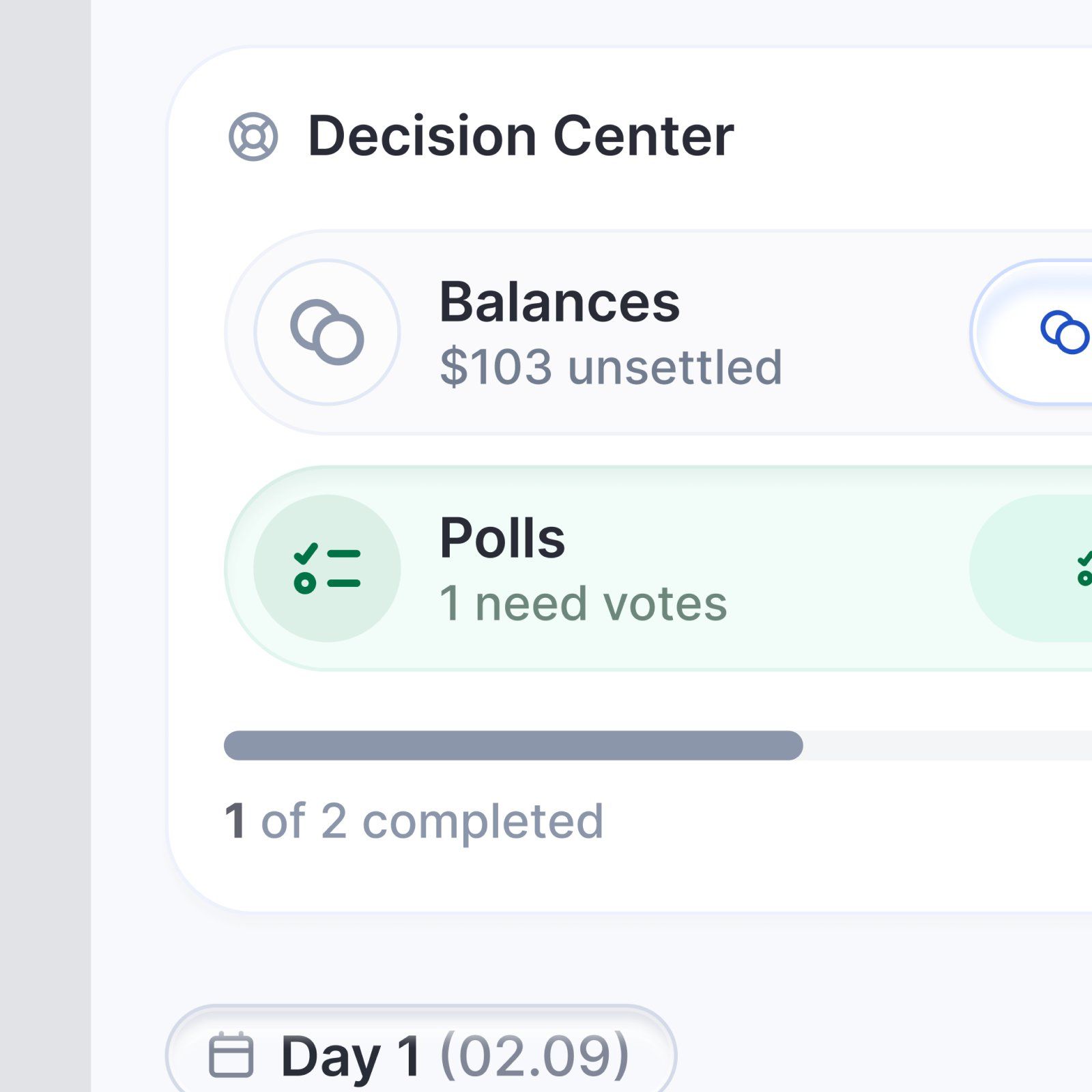This screenshot has width=1092, height=1092.
Task: Click the green checklist icon beside Polls
Action: pyautogui.click(x=327, y=569)
